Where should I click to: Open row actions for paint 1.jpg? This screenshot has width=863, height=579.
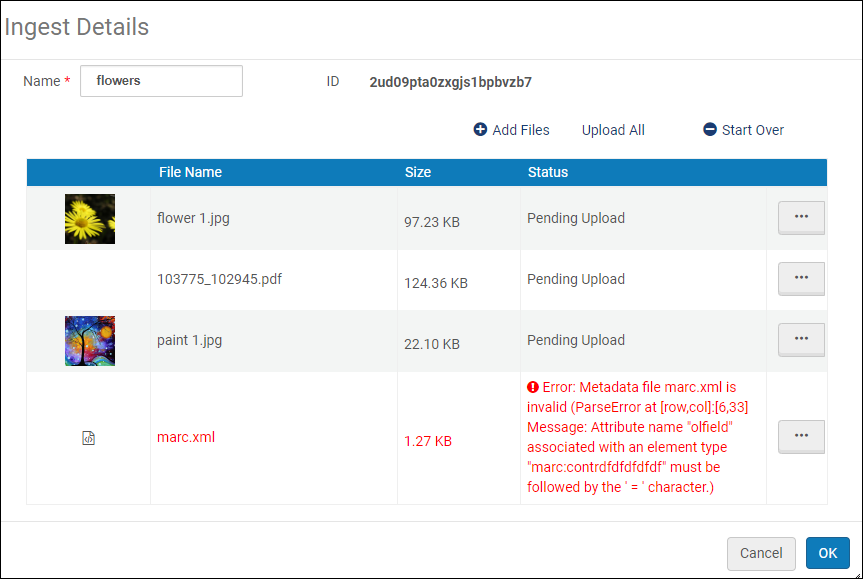(801, 339)
